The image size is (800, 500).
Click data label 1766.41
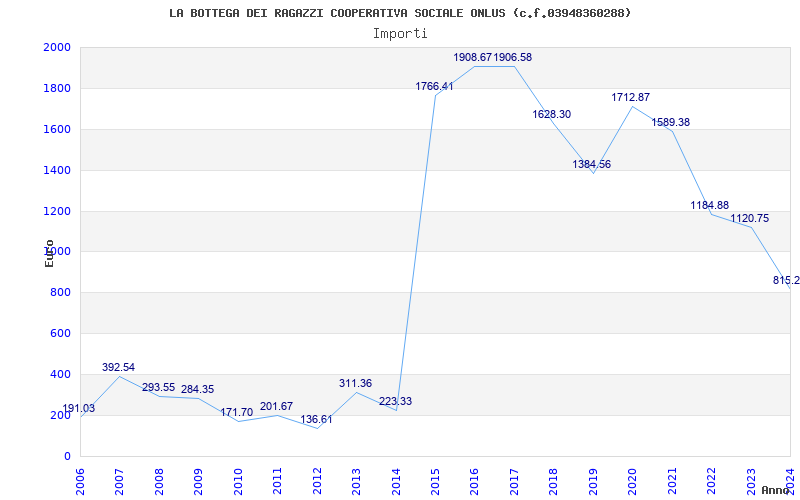[434, 86]
